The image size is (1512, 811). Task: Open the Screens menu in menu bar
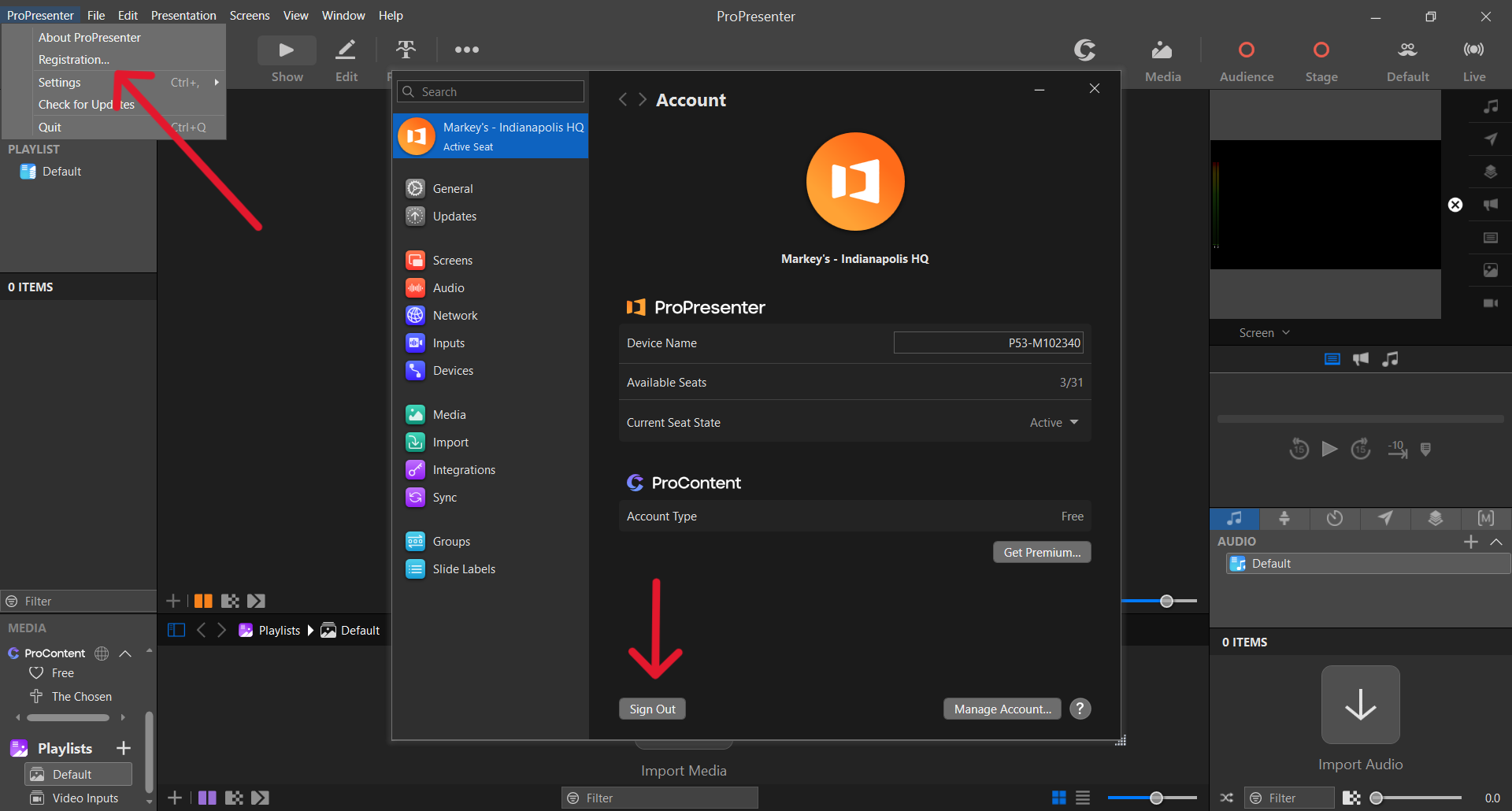click(250, 16)
